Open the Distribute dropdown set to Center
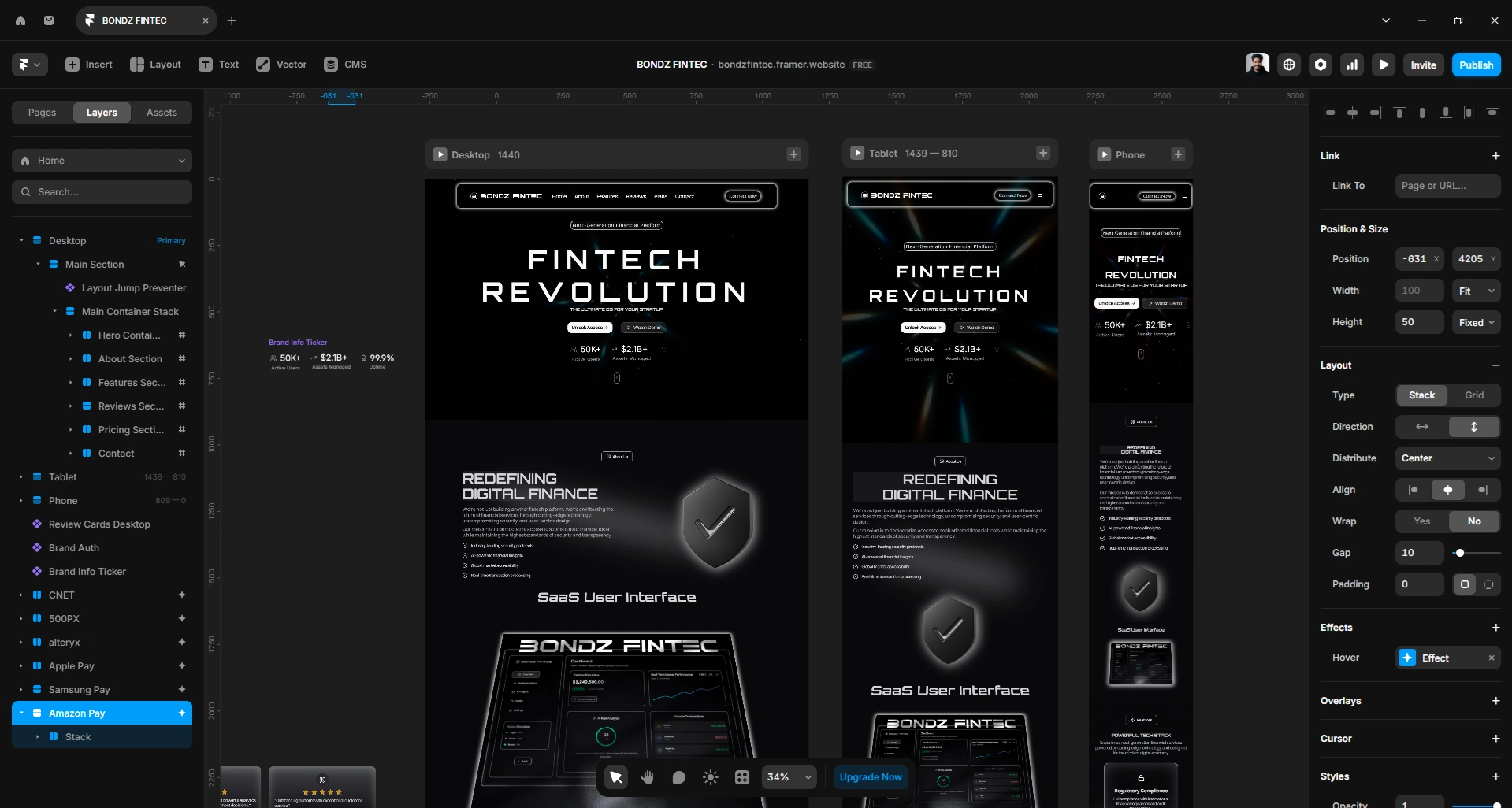Image resolution: width=1512 pixels, height=808 pixels. coord(1447,458)
